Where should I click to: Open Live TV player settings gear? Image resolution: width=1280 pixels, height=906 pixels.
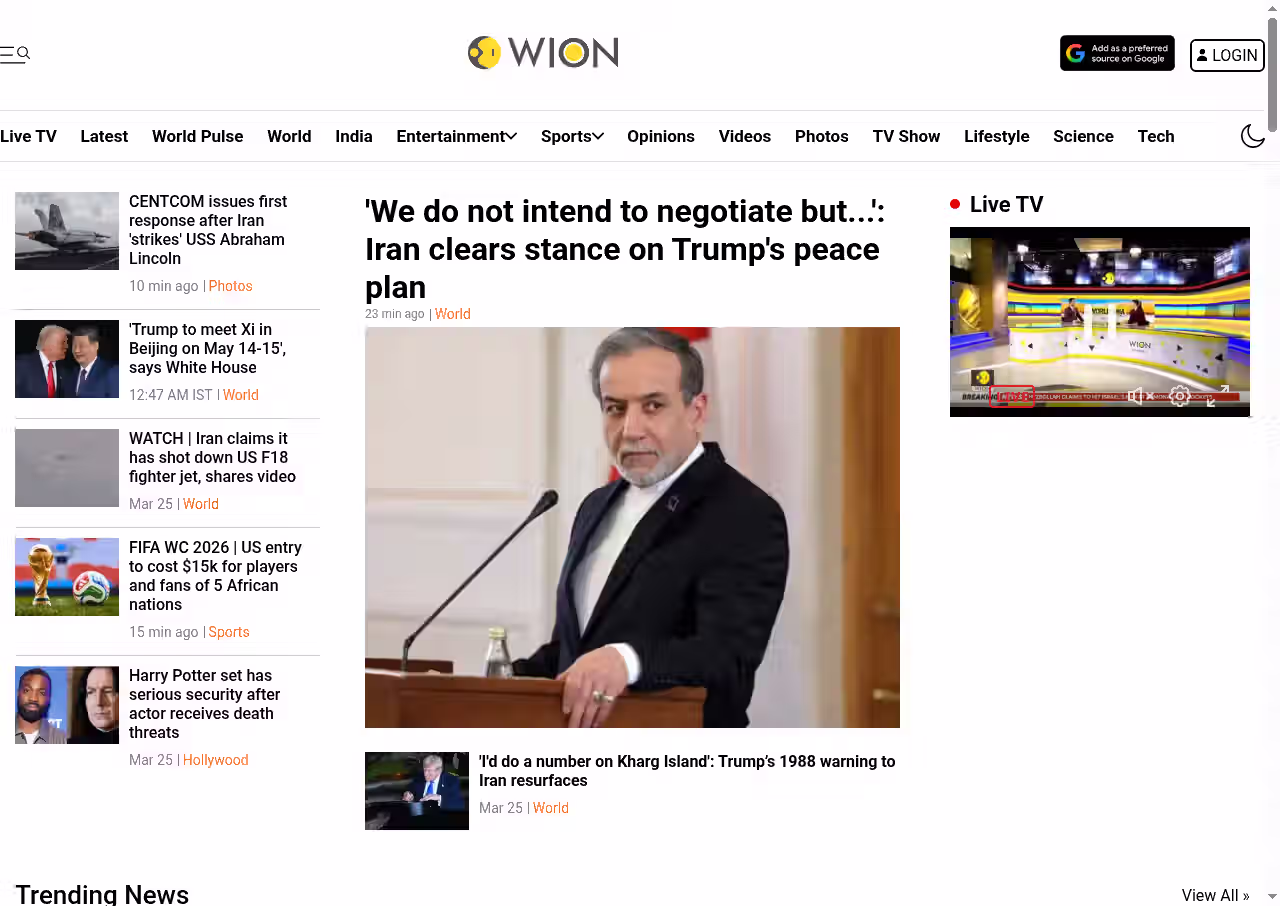pyautogui.click(x=1180, y=396)
